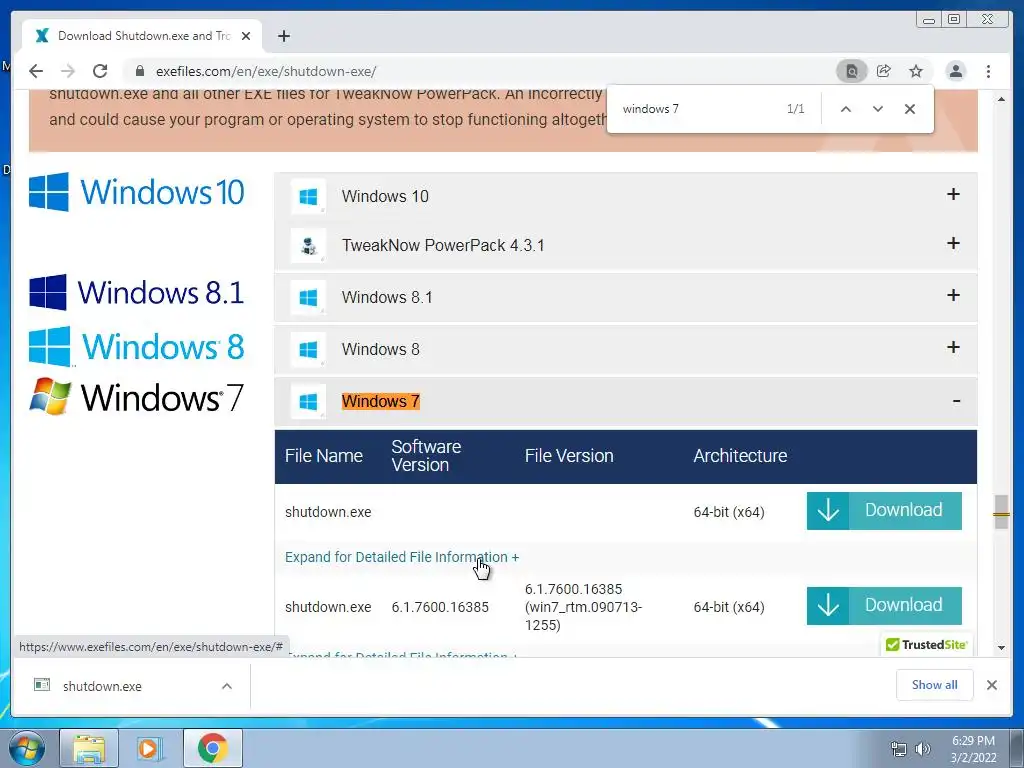Screen dimensions: 1024x768
Task: Download shutdown.exe version 6.1.7600.16385
Action: [x=884, y=605]
